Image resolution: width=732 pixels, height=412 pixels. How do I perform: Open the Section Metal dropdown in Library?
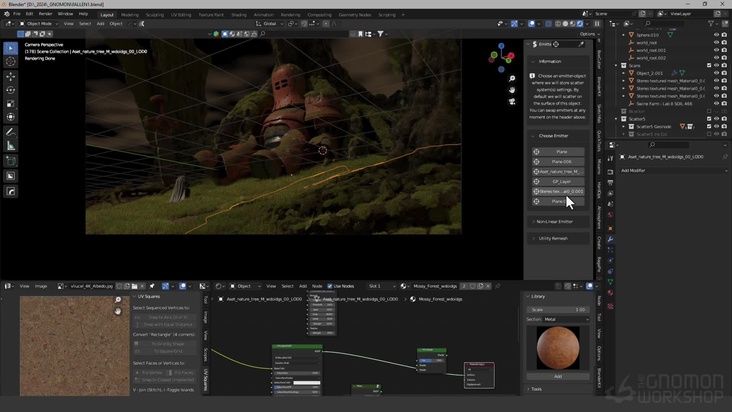[x=566, y=319]
